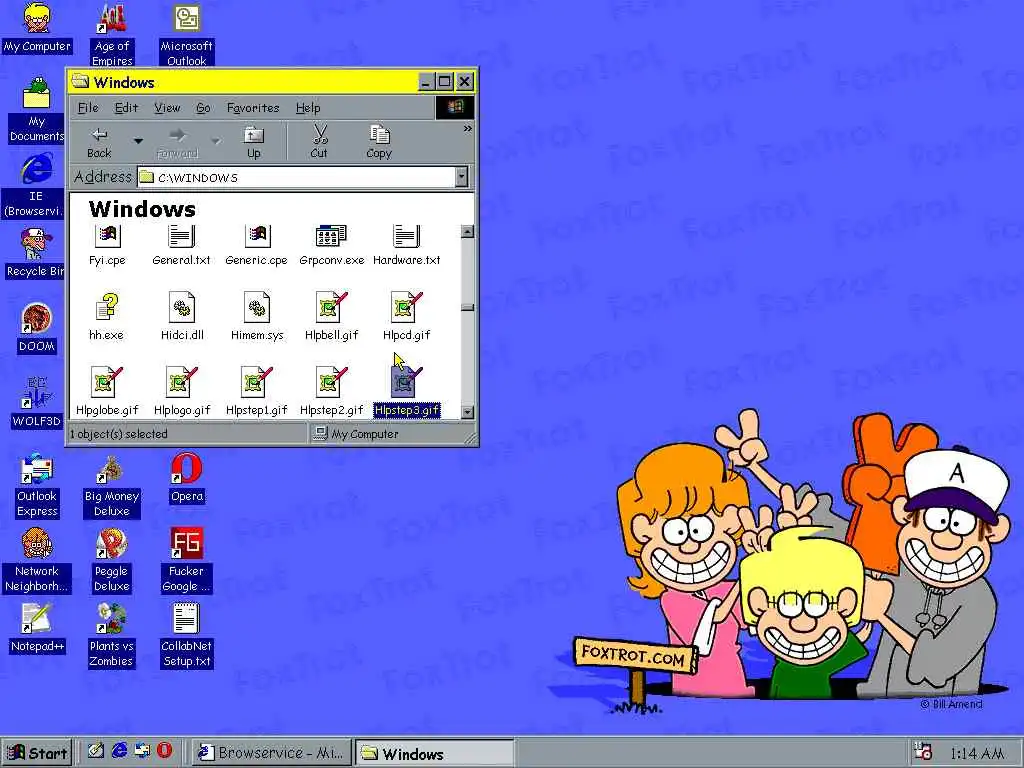1024x768 pixels.
Task: Launch the Opera desktop shortcut
Action: [x=187, y=477]
